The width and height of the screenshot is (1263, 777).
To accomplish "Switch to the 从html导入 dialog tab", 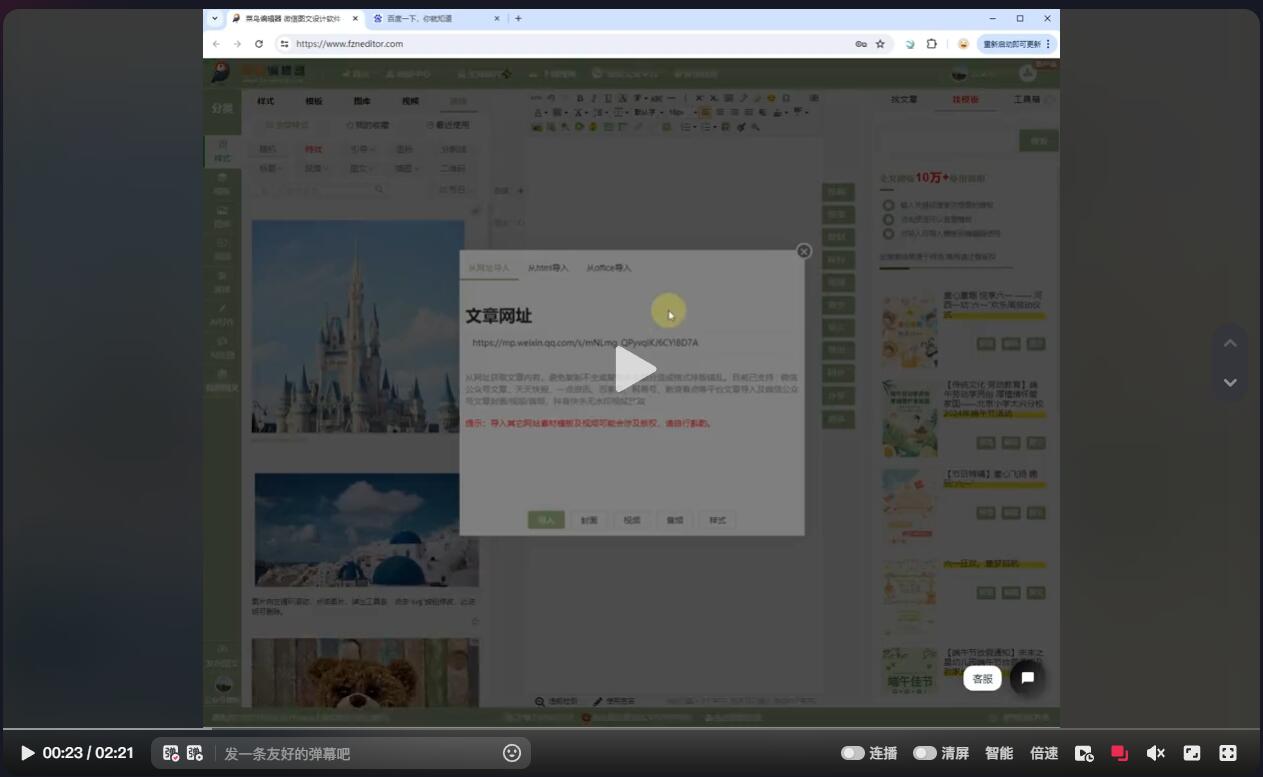I will pos(548,268).
